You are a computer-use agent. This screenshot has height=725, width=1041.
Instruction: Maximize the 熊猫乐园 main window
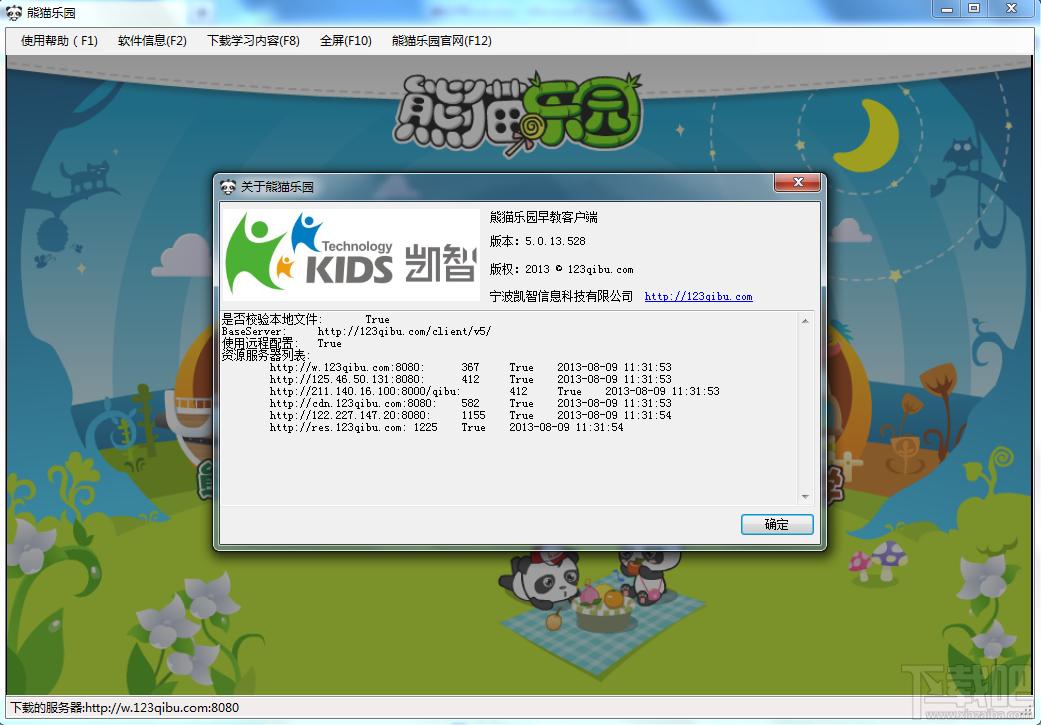pos(974,9)
